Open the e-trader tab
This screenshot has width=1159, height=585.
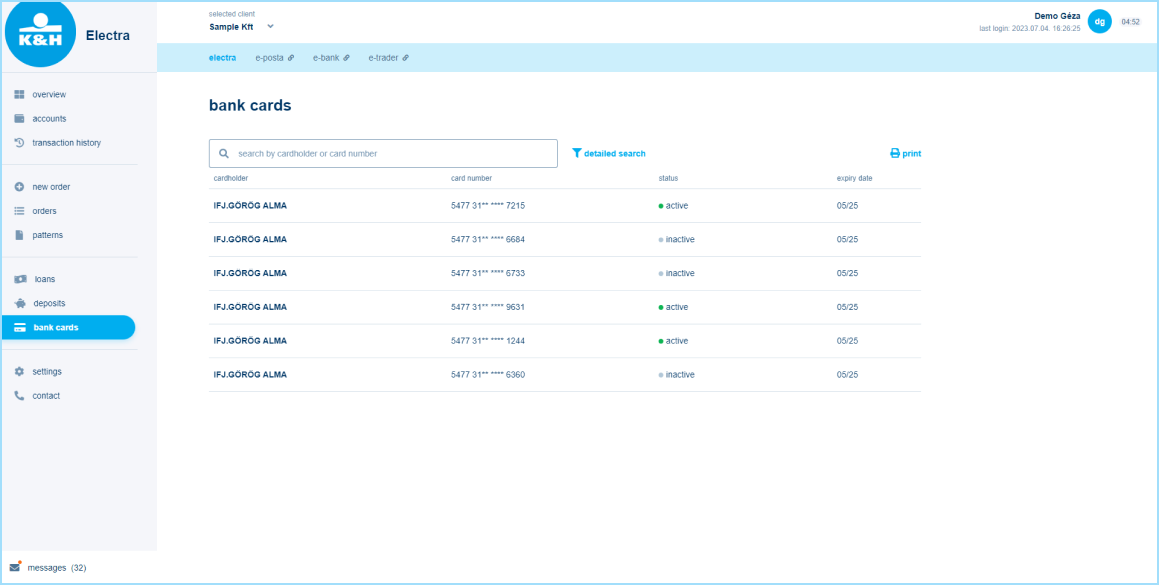388,58
